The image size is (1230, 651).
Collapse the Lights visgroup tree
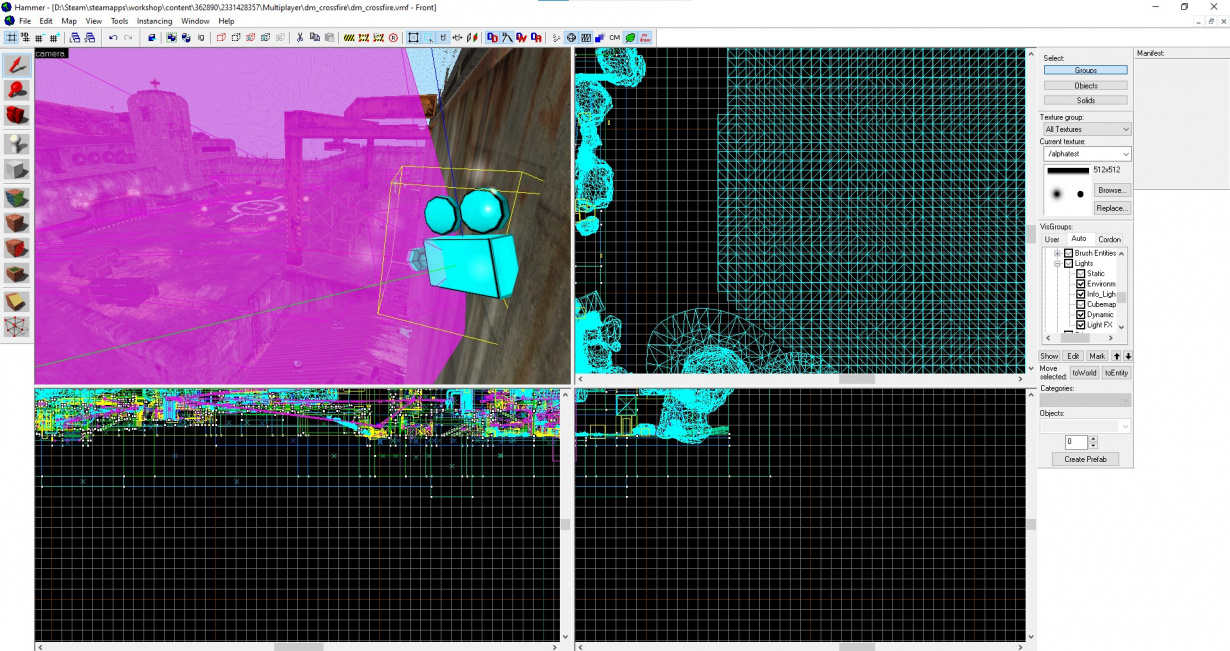tap(1057, 263)
